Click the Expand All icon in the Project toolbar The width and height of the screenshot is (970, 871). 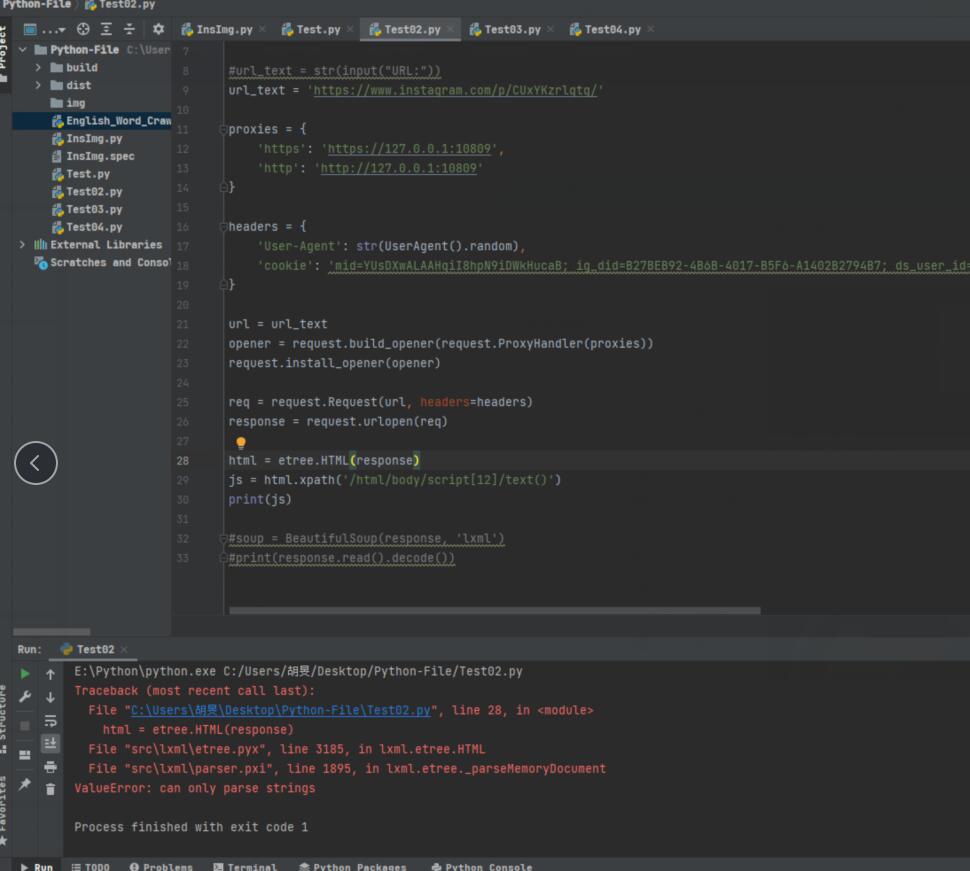(106, 29)
